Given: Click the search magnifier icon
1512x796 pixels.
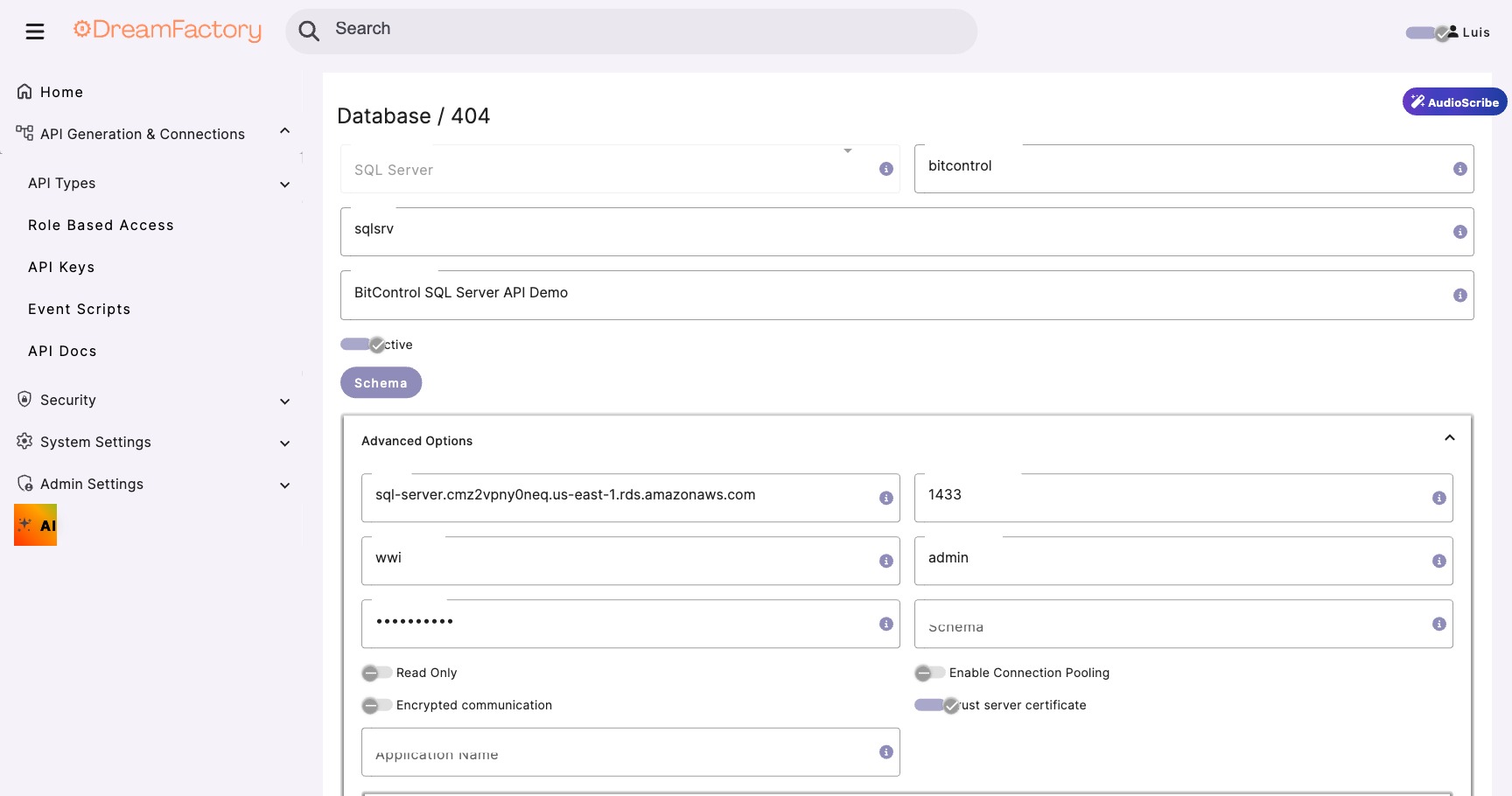Looking at the screenshot, I should pos(309,31).
